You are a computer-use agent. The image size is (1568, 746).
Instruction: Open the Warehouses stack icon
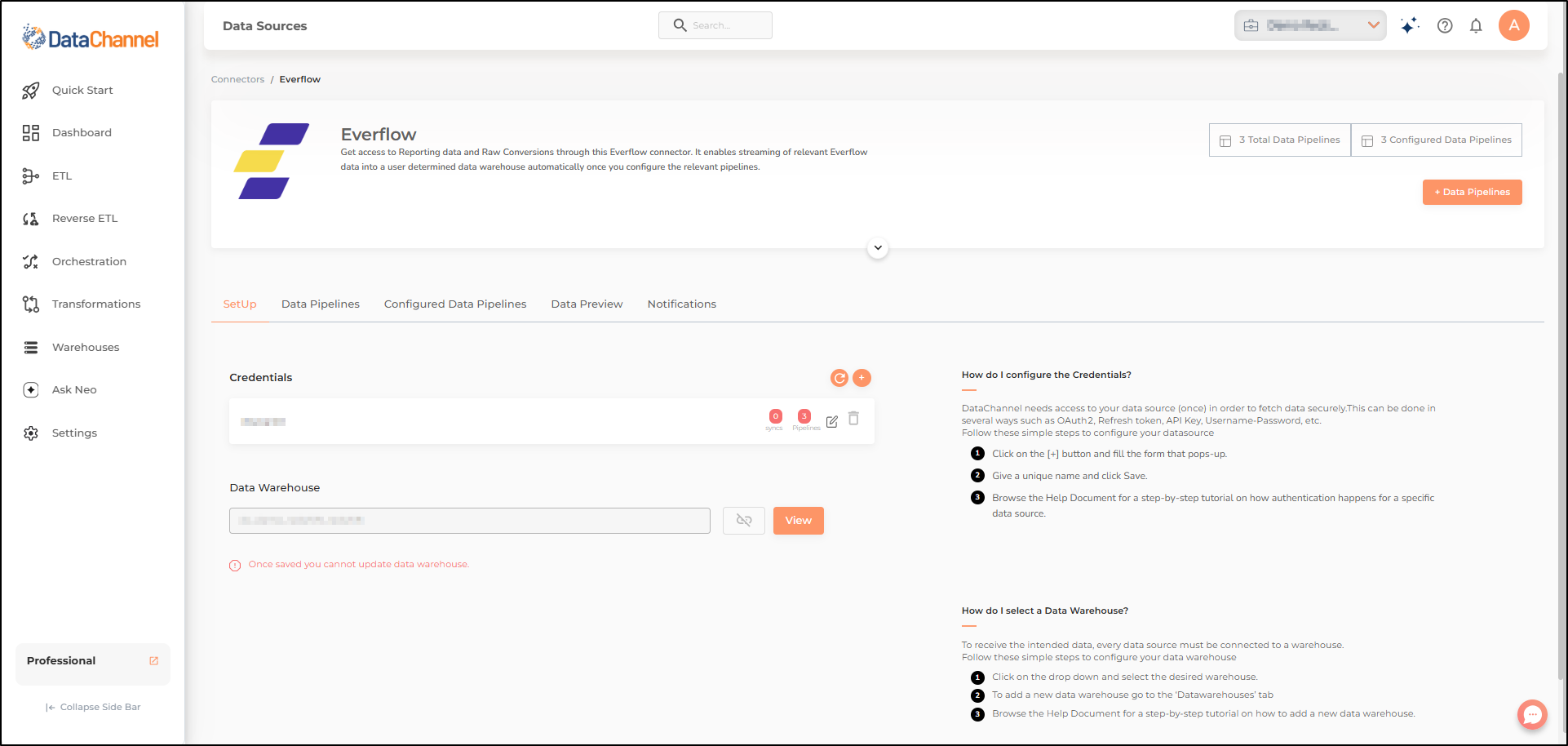[x=31, y=348]
